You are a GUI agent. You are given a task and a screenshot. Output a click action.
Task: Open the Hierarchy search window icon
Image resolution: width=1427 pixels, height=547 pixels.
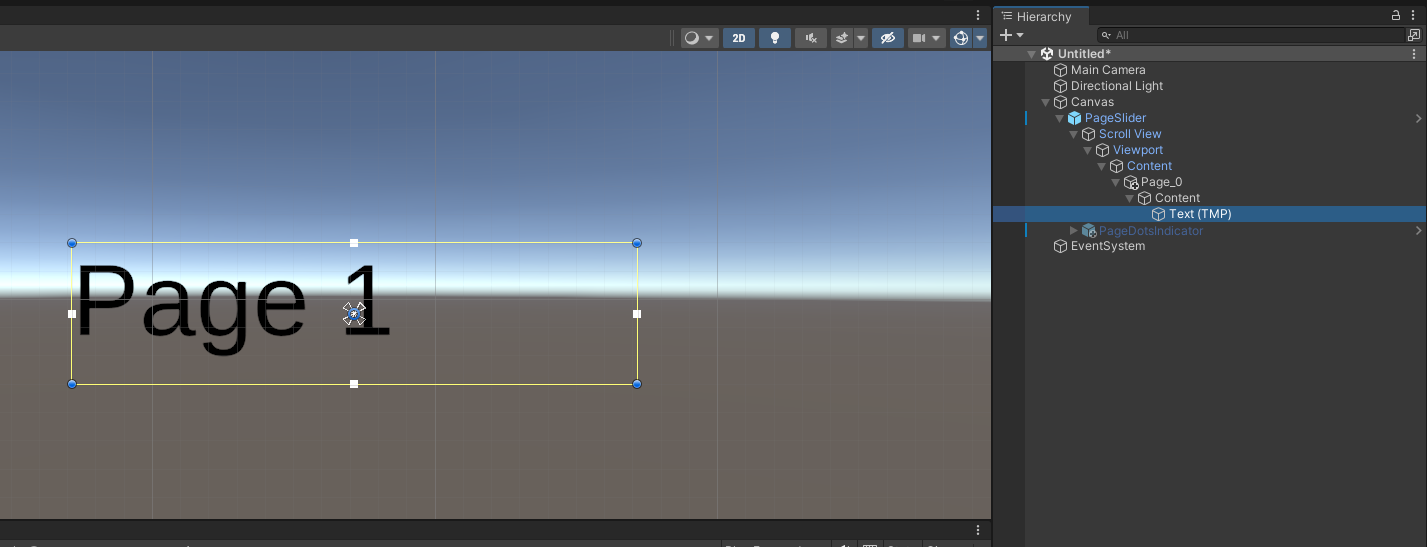click(1414, 35)
